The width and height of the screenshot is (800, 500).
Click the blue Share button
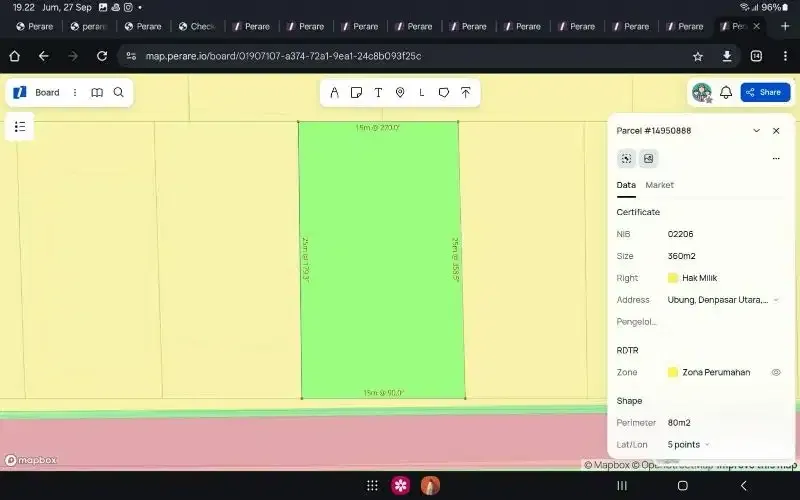(x=765, y=92)
